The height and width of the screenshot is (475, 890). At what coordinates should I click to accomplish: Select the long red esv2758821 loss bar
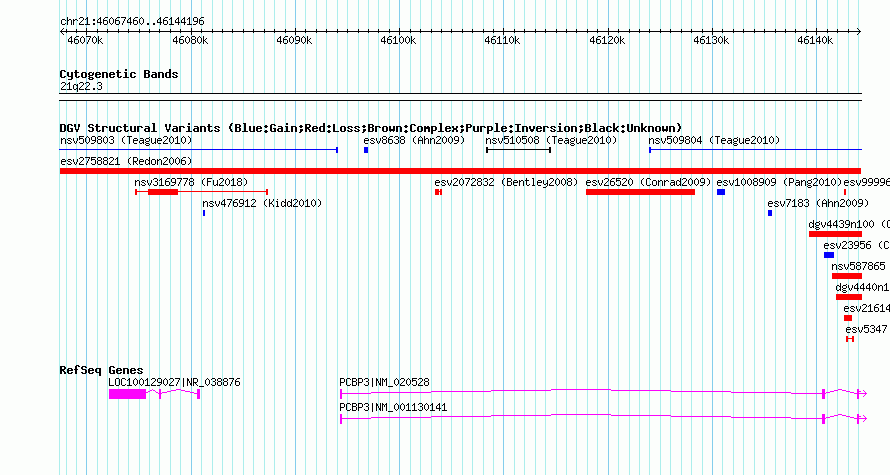(x=460, y=171)
